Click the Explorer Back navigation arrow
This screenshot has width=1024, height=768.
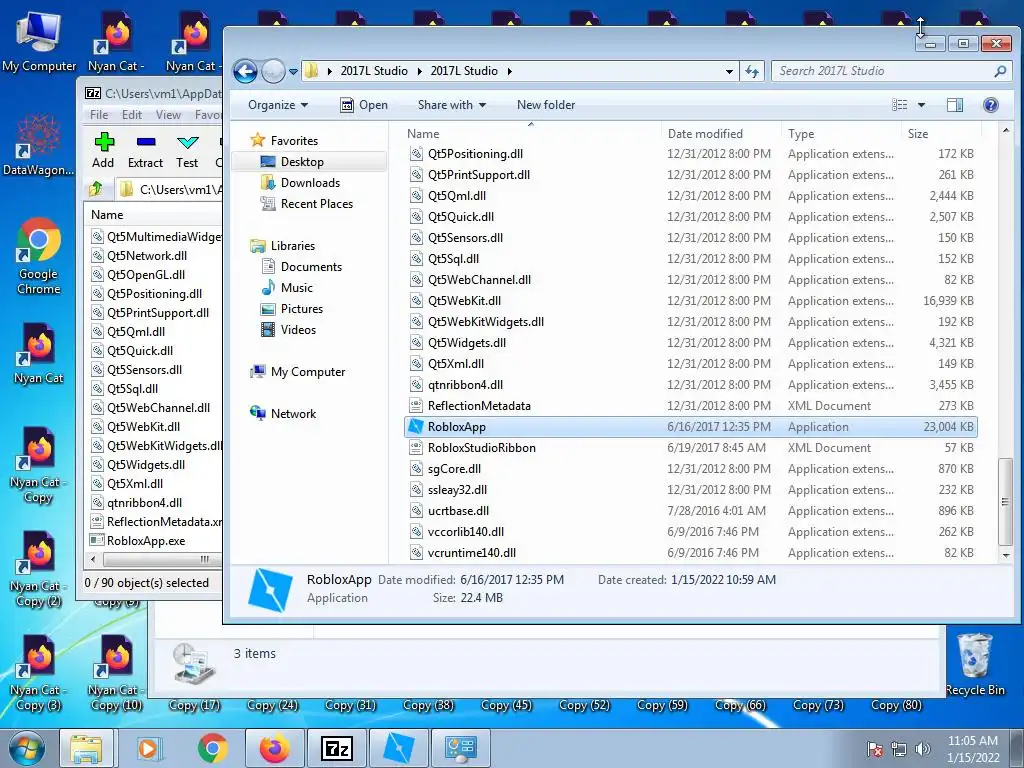coord(246,71)
